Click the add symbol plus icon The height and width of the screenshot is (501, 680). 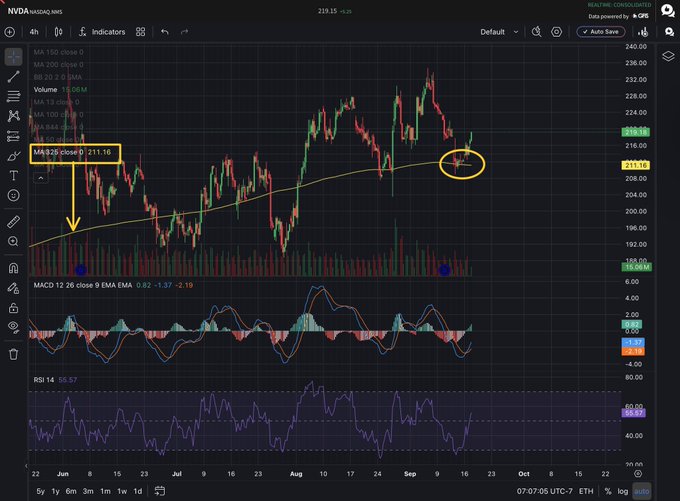click(10, 32)
